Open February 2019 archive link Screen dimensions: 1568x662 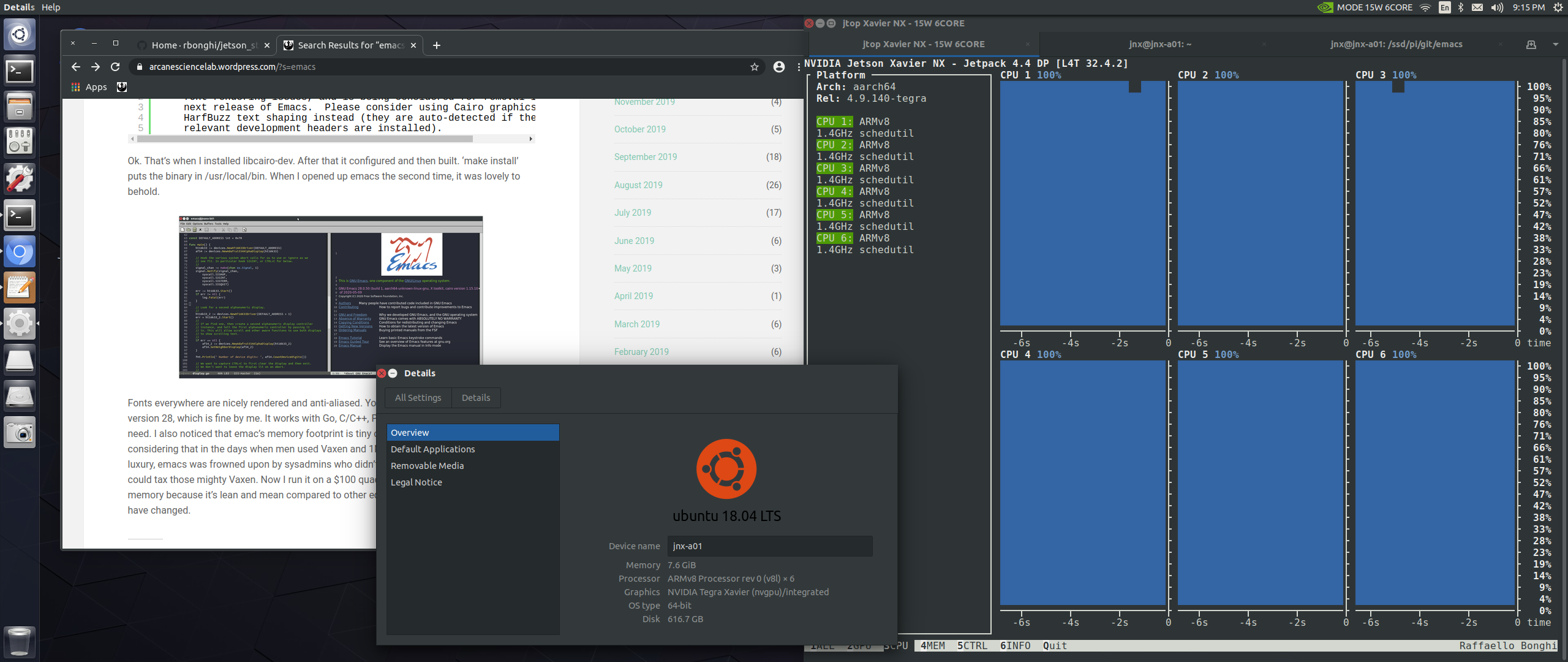(x=641, y=352)
